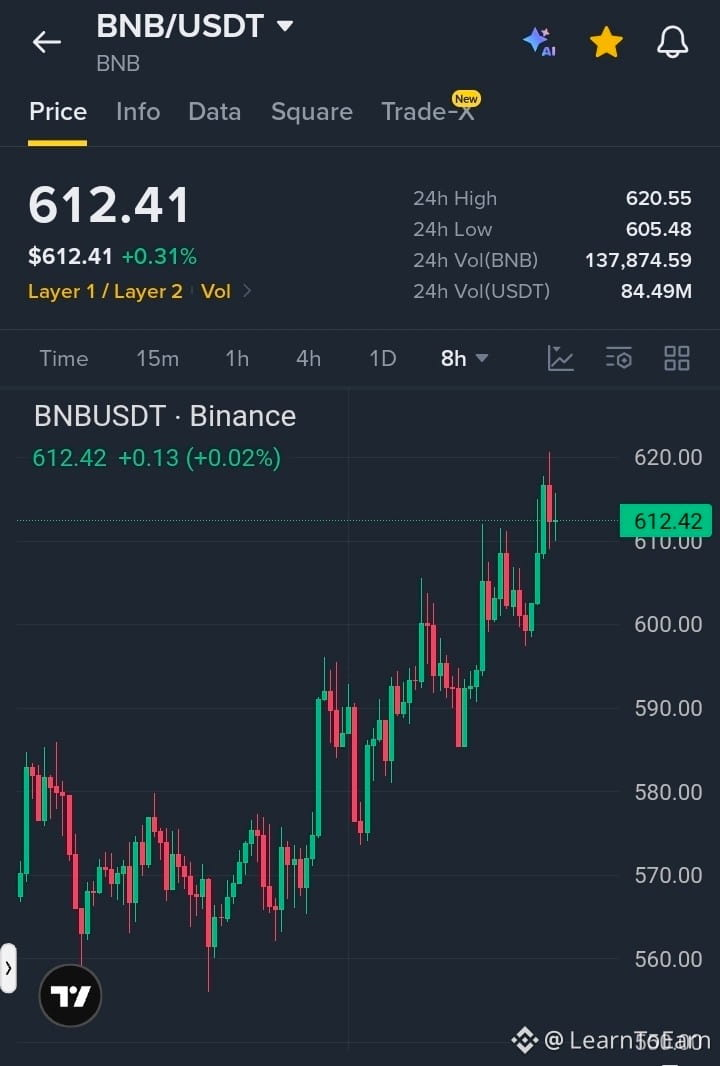720x1066 pixels.
Task: Click the 560.00 price axis label
Action: point(668,959)
